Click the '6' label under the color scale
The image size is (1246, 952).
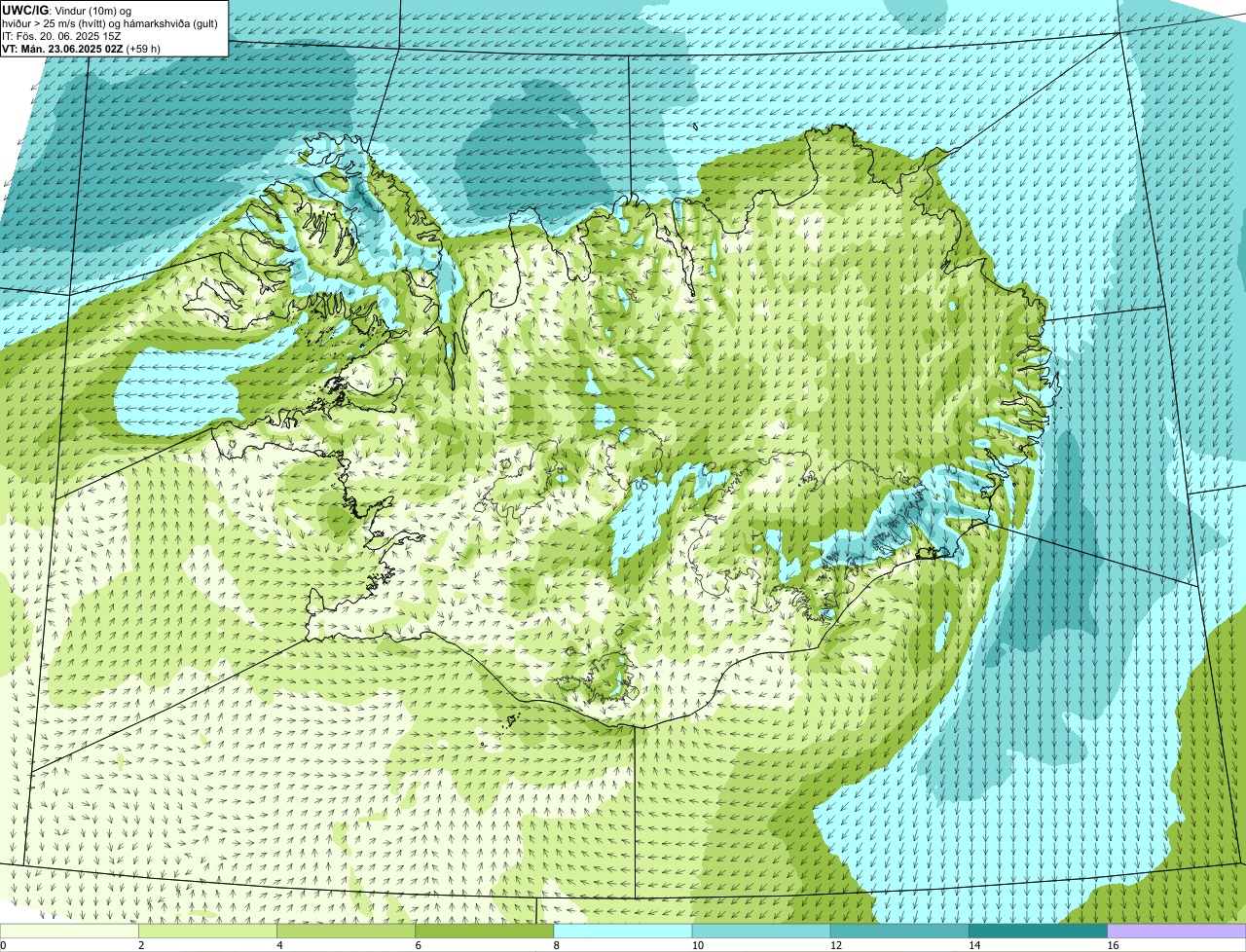click(418, 945)
